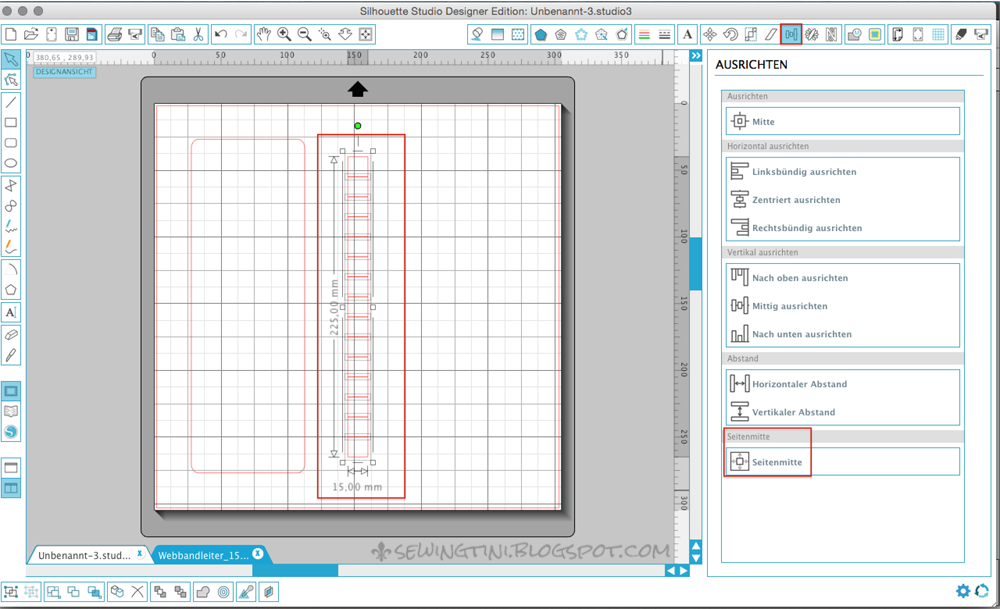Click Nach oben ausrichten

point(842,277)
